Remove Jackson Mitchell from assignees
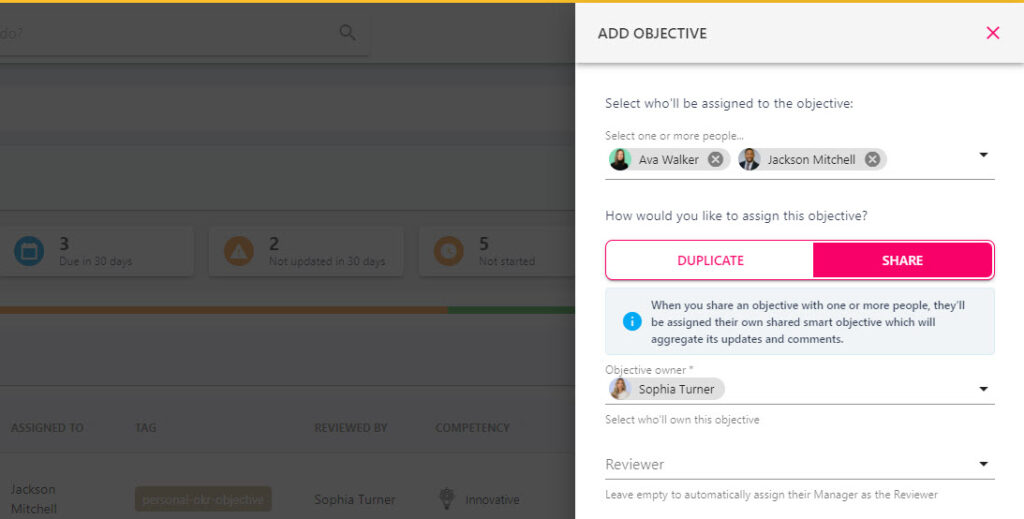 (872, 159)
